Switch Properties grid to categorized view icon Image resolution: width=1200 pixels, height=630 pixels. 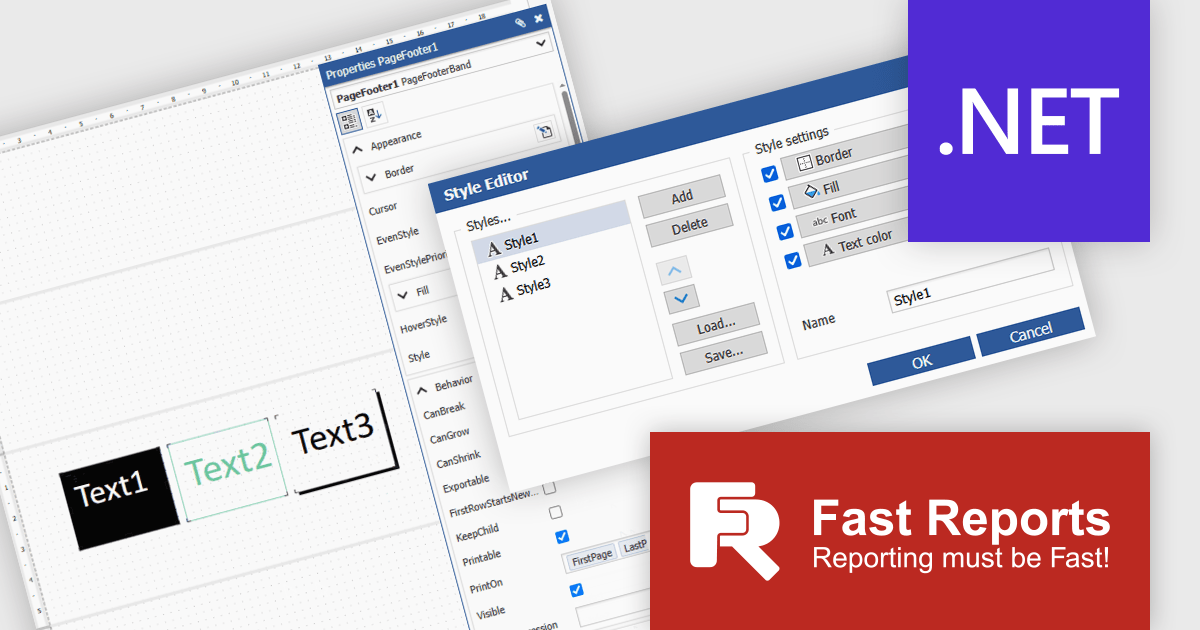(349, 120)
